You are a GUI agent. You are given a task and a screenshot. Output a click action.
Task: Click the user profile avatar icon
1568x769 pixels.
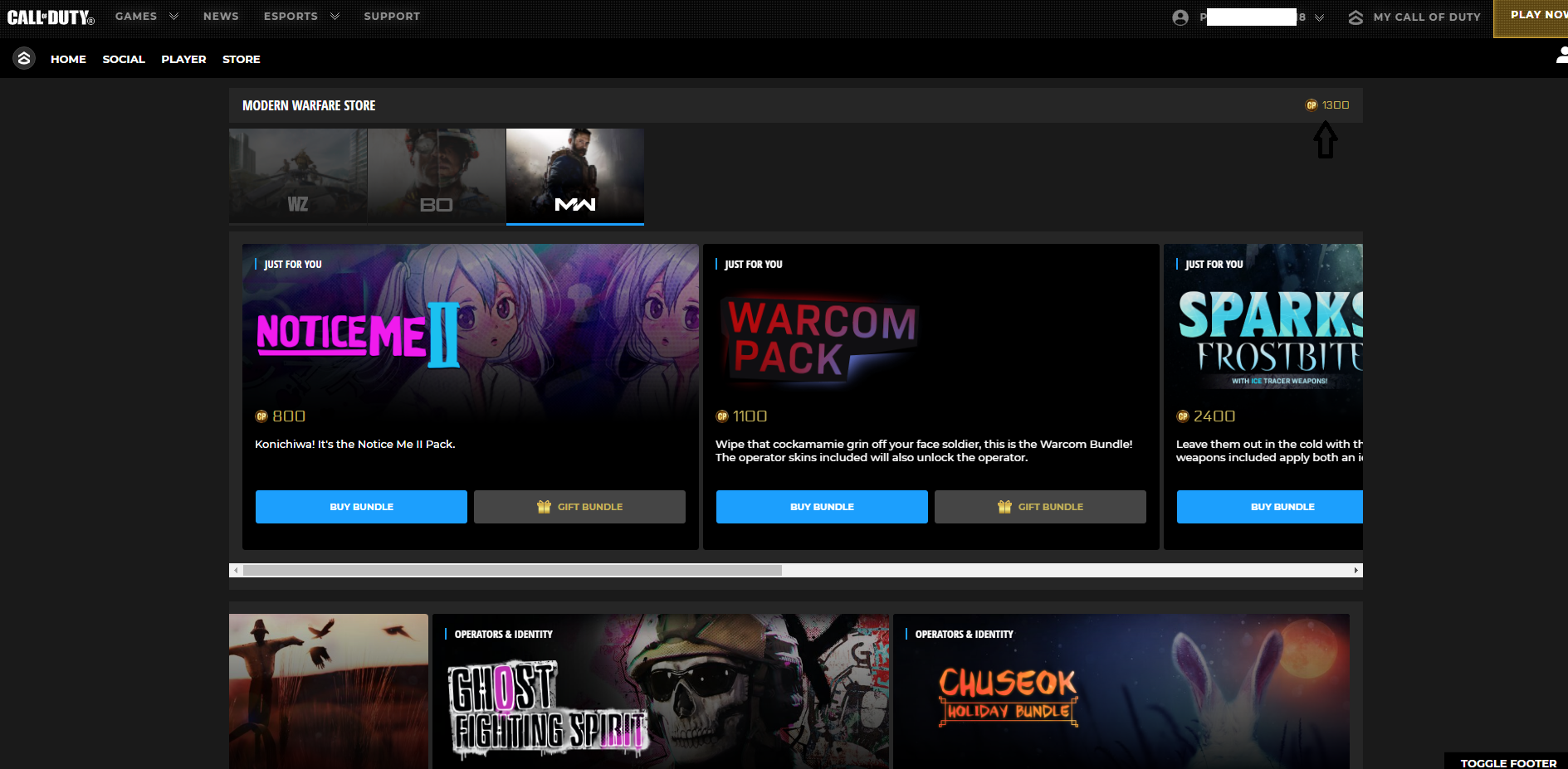tap(1180, 17)
